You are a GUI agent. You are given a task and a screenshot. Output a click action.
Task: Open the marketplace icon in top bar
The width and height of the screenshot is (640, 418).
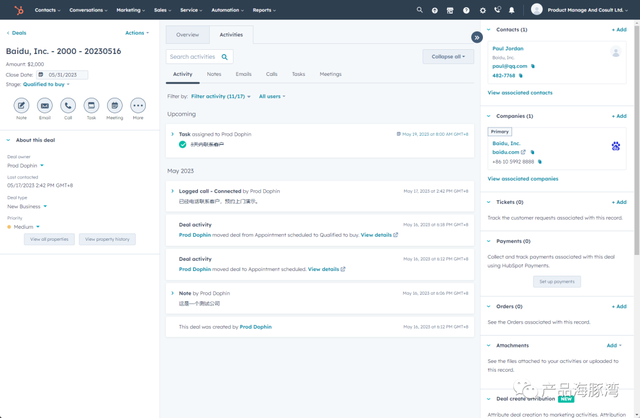(x=450, y=10)
